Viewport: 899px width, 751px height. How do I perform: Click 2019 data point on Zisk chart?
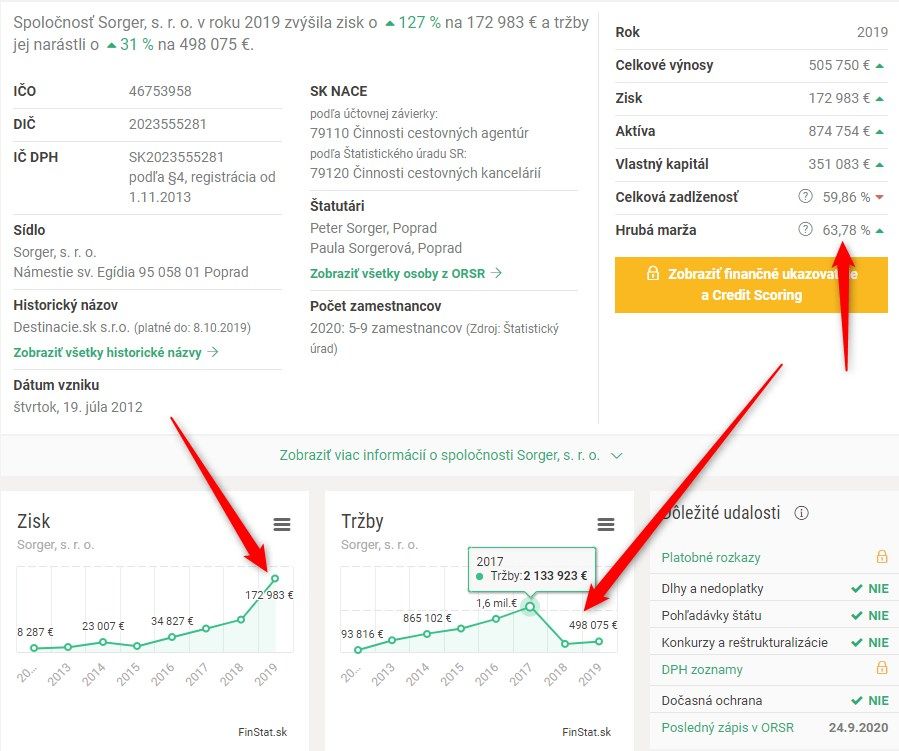click(275, 578)
